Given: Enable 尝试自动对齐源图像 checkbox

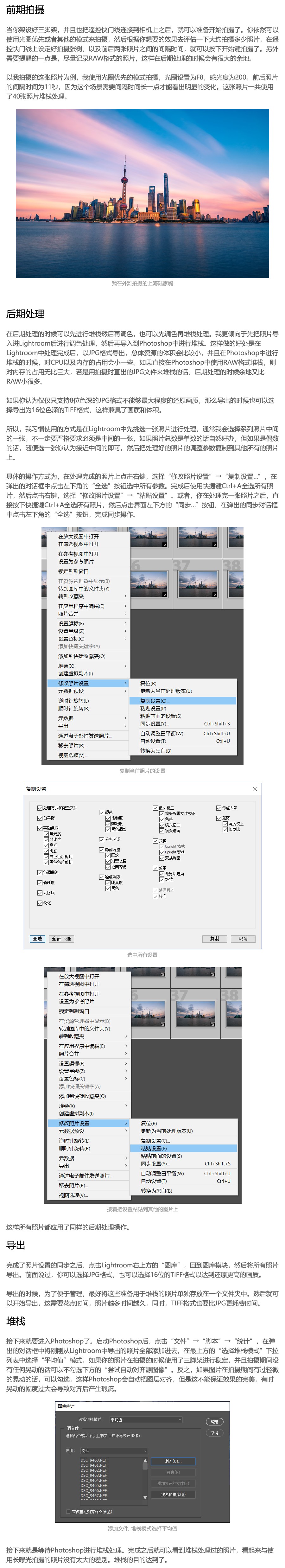Looking at the screenshot, I should pyautogui.click(x=68, y=1511).
